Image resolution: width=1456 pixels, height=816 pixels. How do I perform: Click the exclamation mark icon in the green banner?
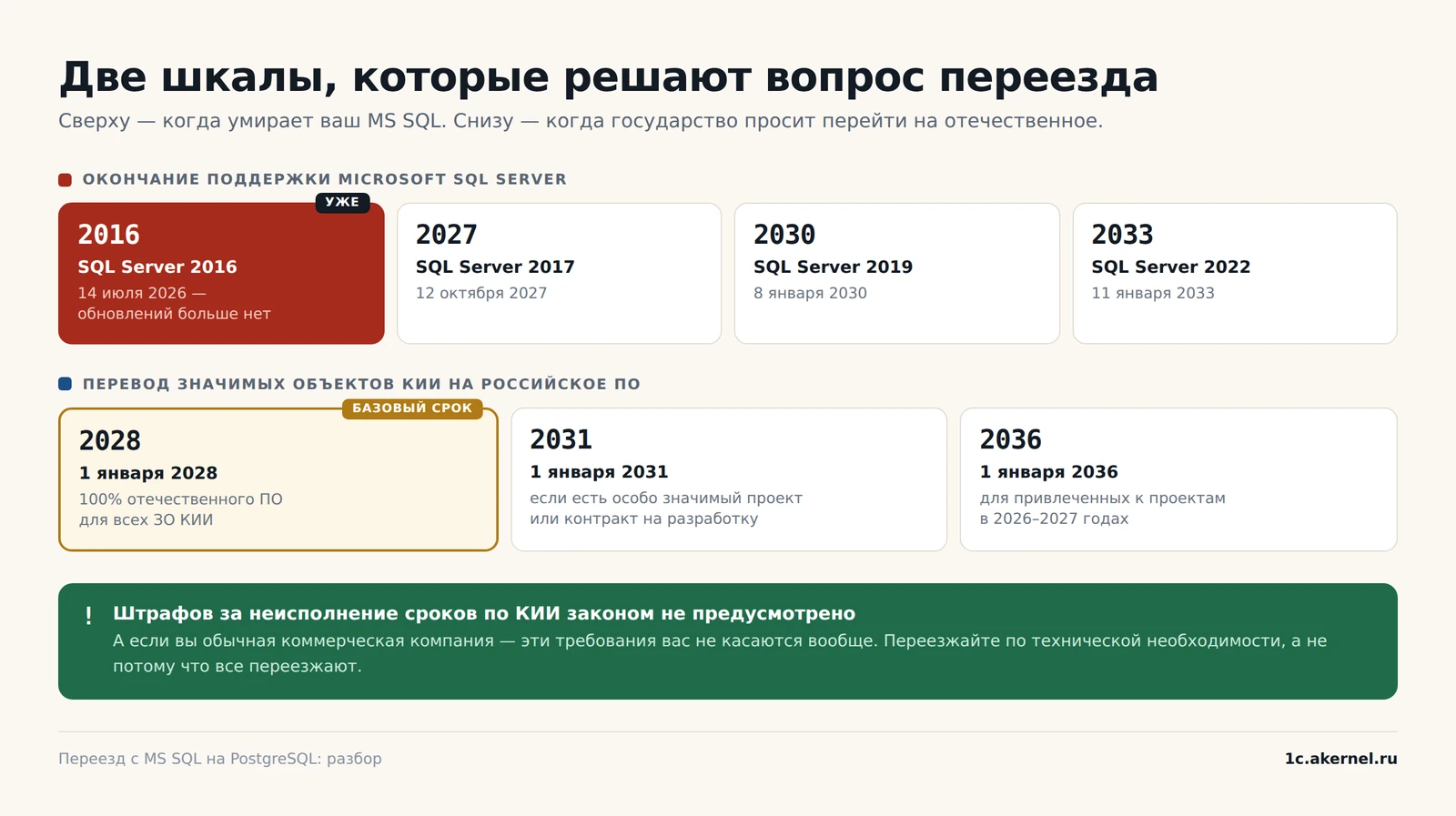coord(88,616)
